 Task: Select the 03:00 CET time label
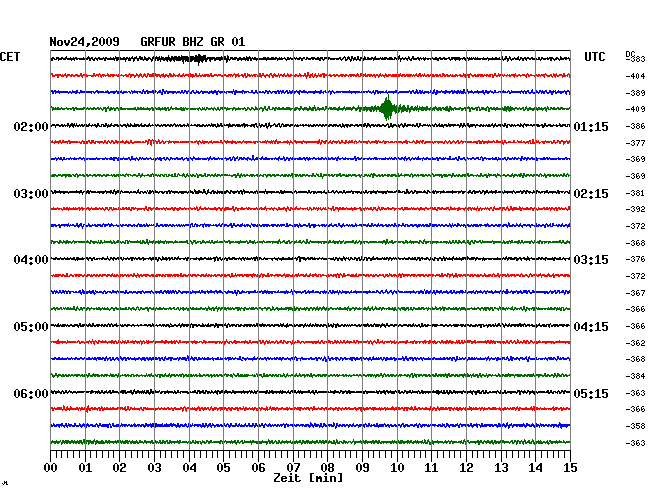[31, 194]
